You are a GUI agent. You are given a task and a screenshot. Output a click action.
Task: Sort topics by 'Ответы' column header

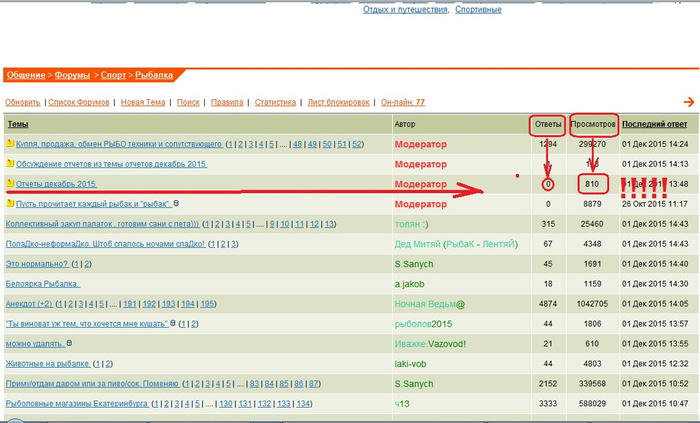pyautogui.click(x=547, y=125)
